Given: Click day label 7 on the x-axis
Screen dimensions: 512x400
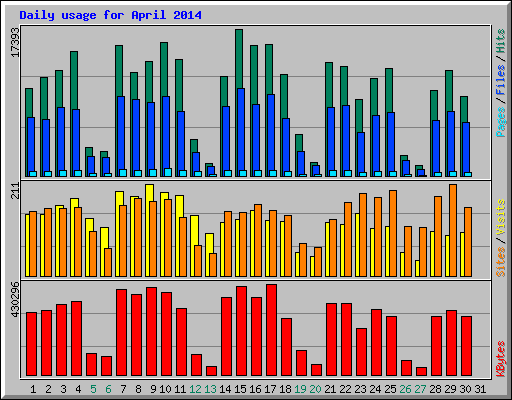Looking at the screenshot, I should [123, 389].
